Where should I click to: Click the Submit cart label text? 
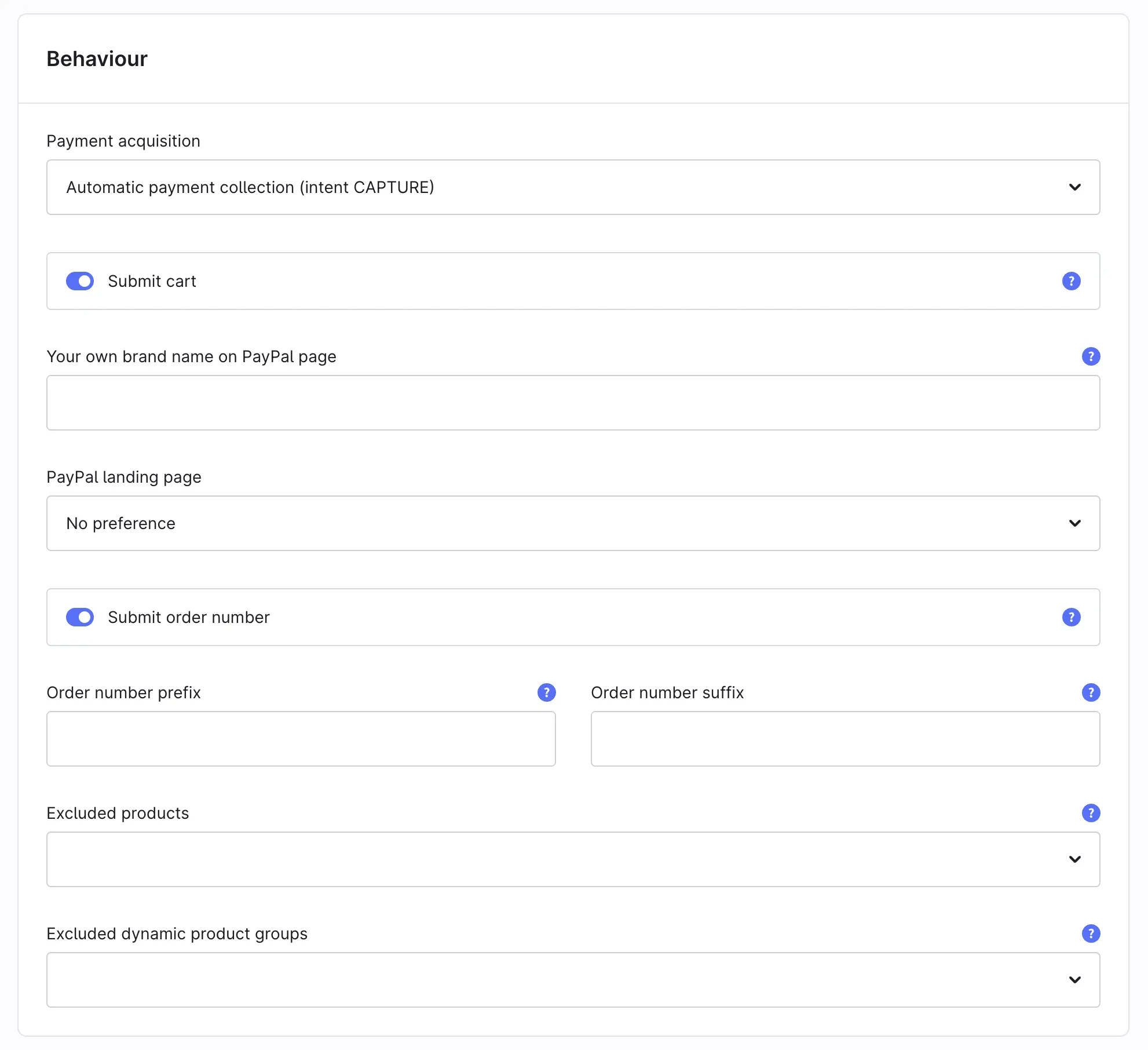point(152,281)
